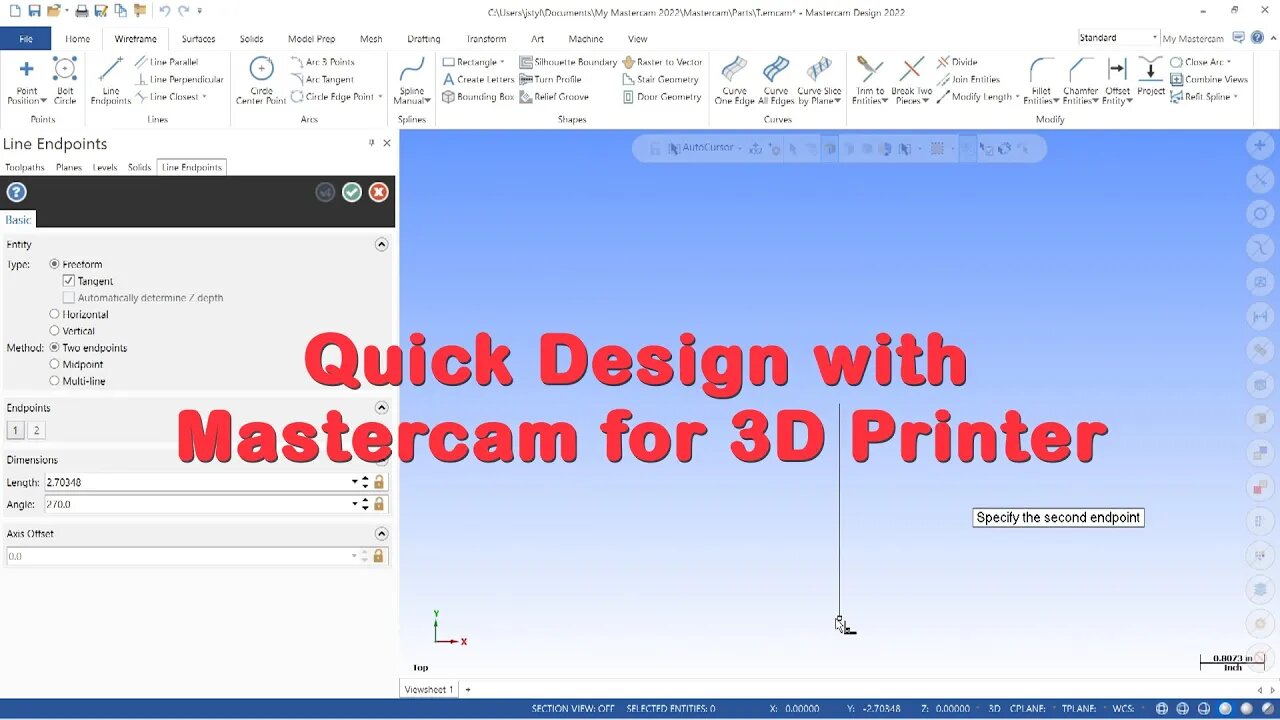Click Join Entities command

(x=967, y=79)
